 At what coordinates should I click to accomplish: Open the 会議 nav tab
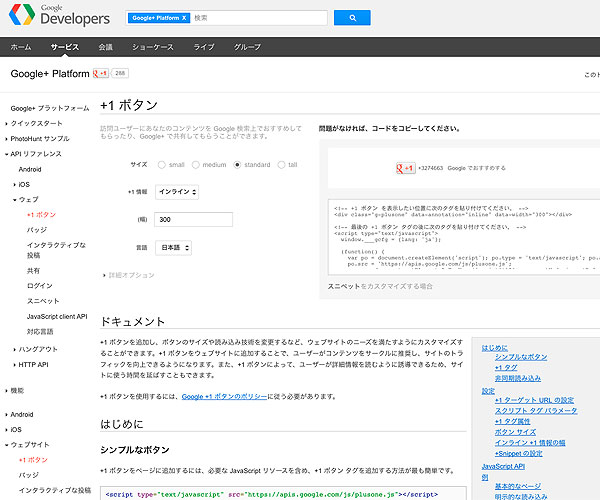click(x=106, y=47)
